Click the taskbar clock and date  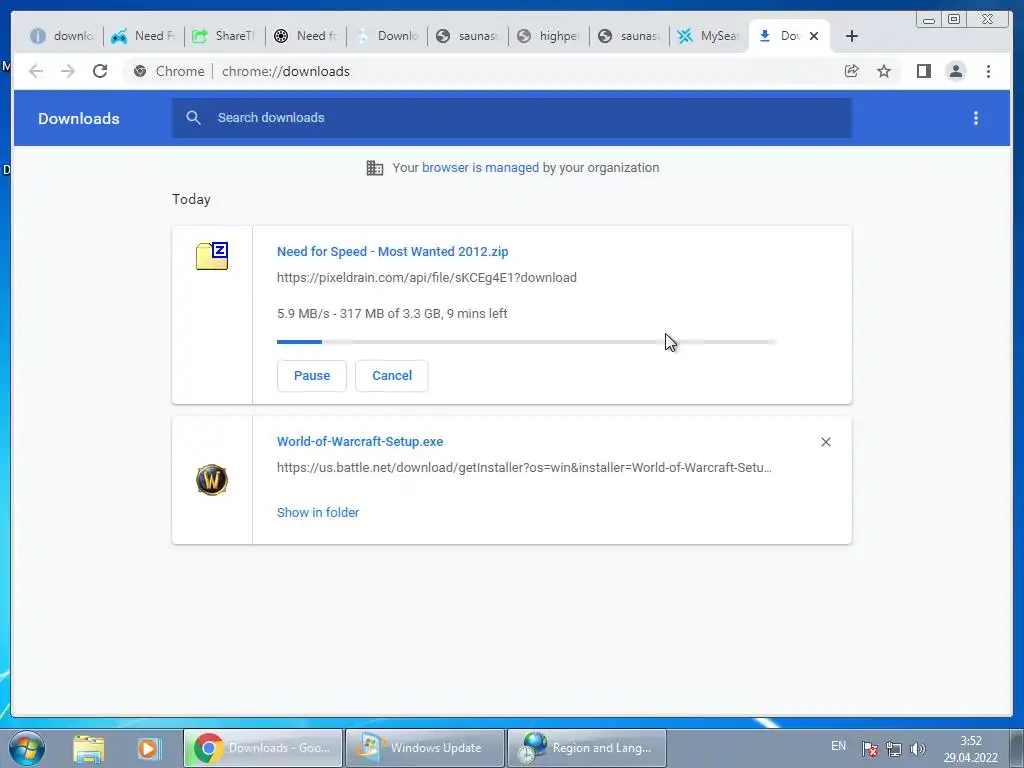point(970,749)
